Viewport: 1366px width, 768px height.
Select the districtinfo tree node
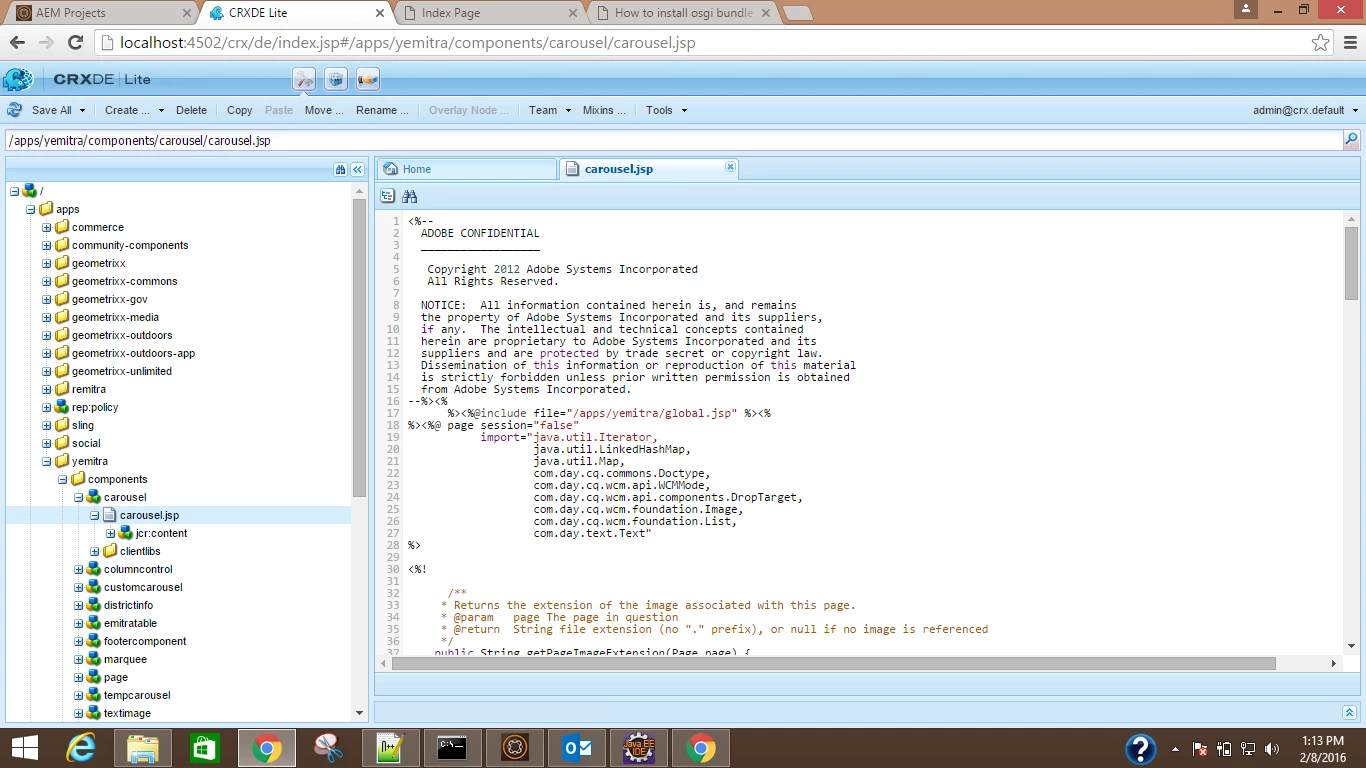[x=128, y=605]
